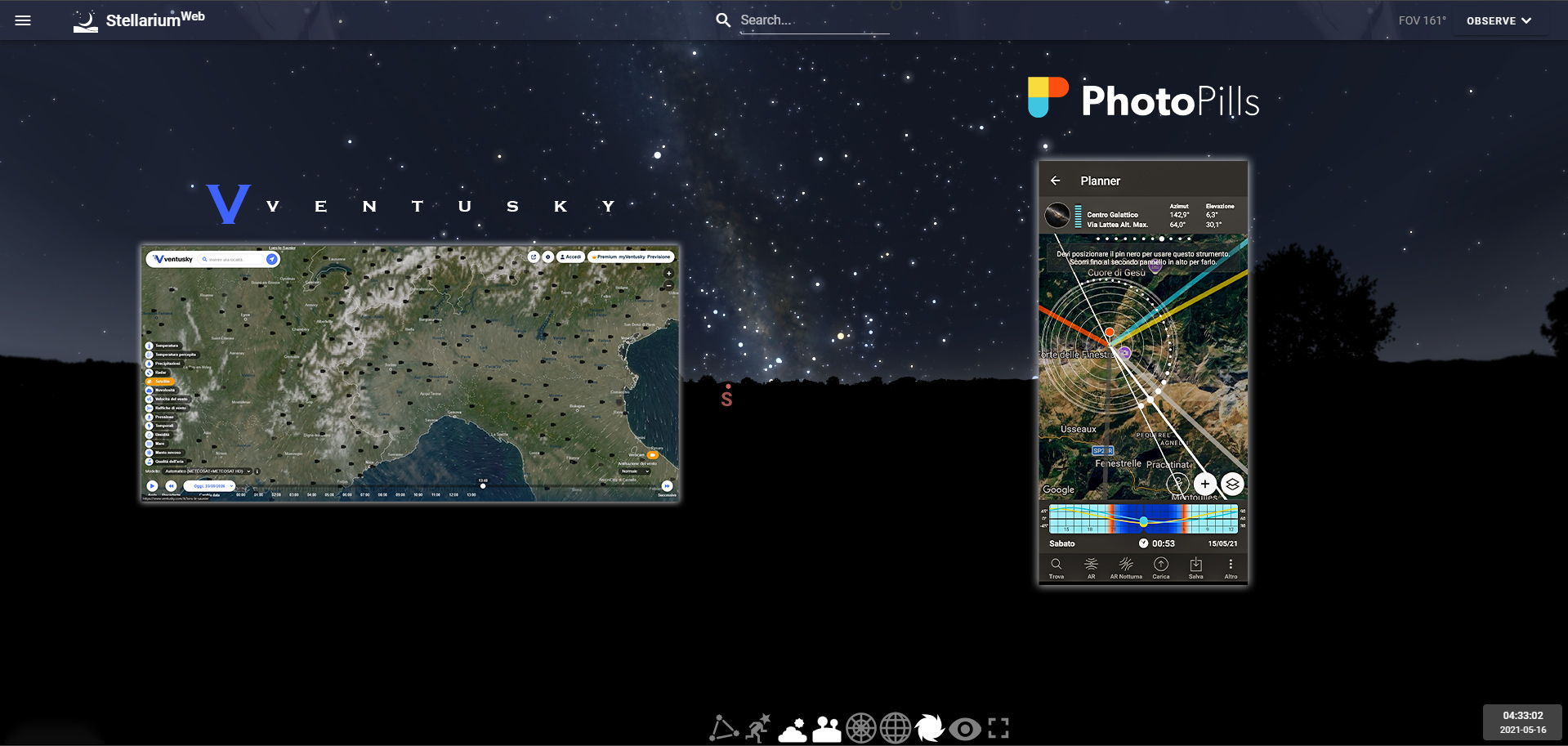
Task: Select the Pressione layer
Action: (x=160, y=417)
